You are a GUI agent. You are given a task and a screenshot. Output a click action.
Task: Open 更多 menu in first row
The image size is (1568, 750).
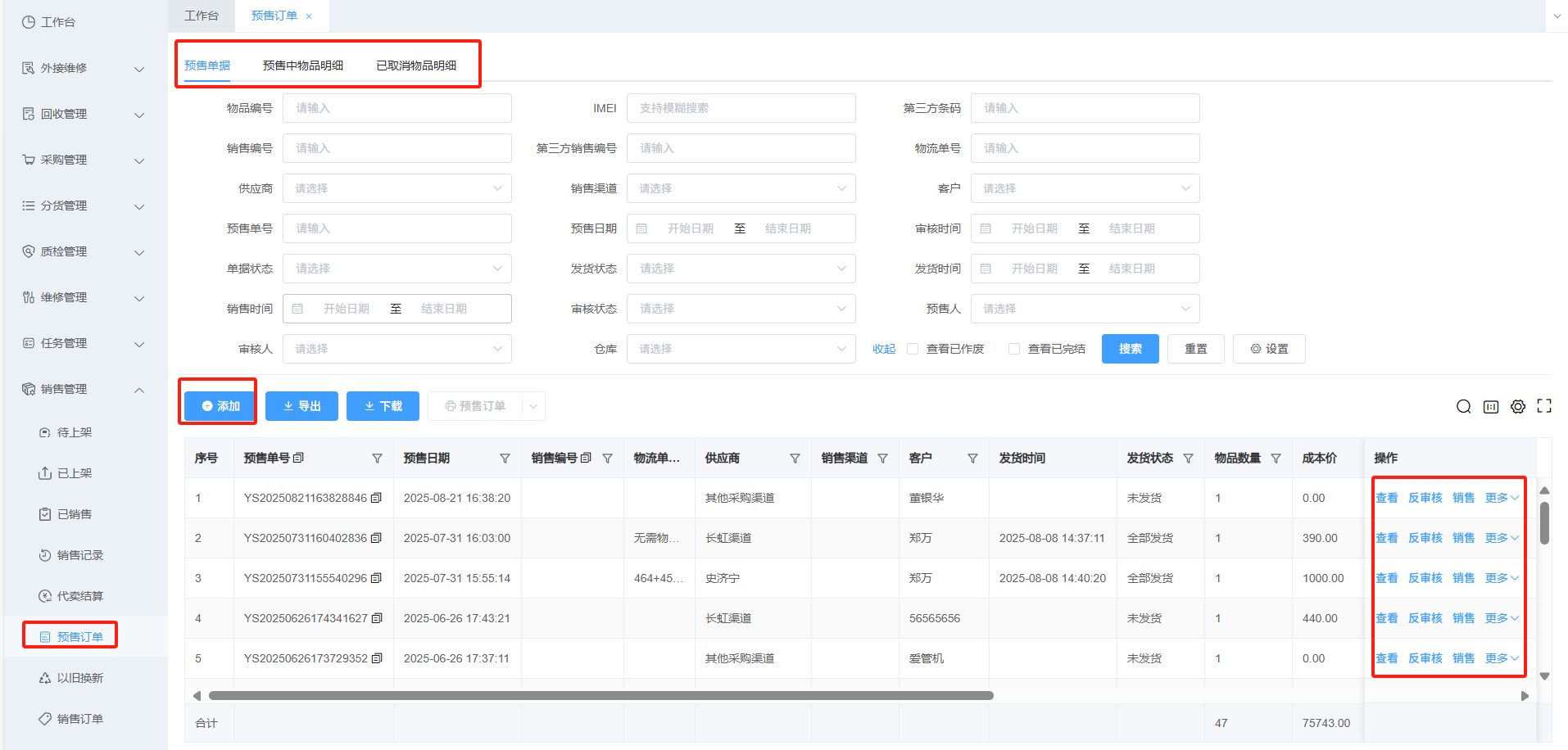[1501, 498]
